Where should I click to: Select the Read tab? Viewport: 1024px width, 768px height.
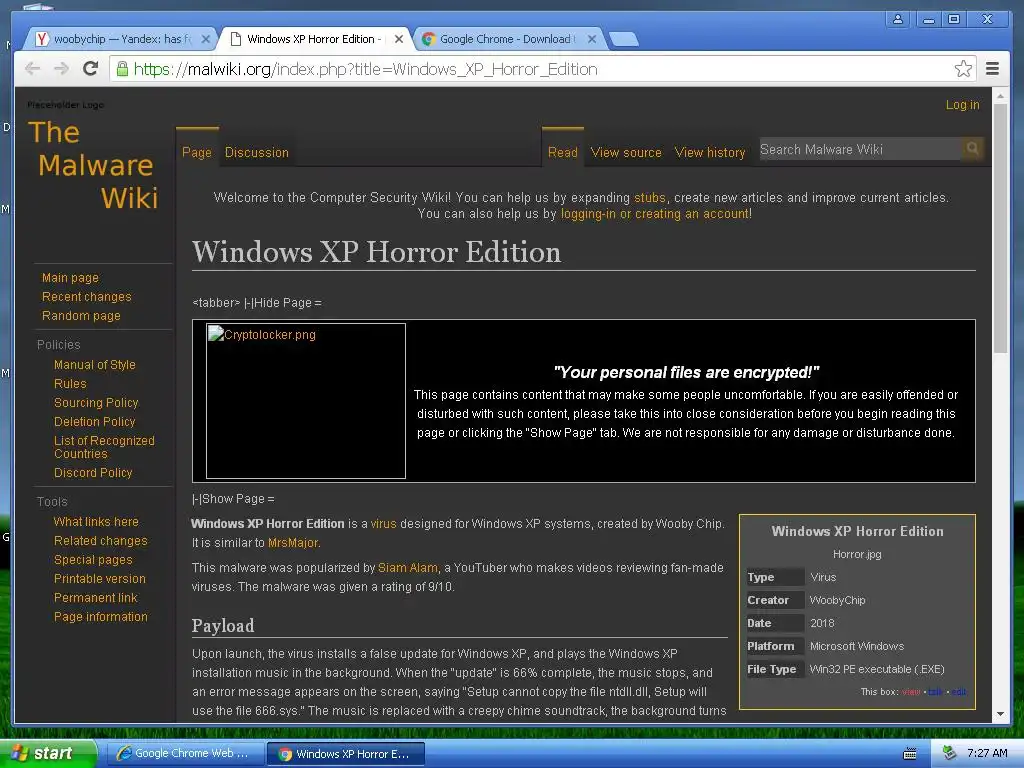tap(562, 152)
